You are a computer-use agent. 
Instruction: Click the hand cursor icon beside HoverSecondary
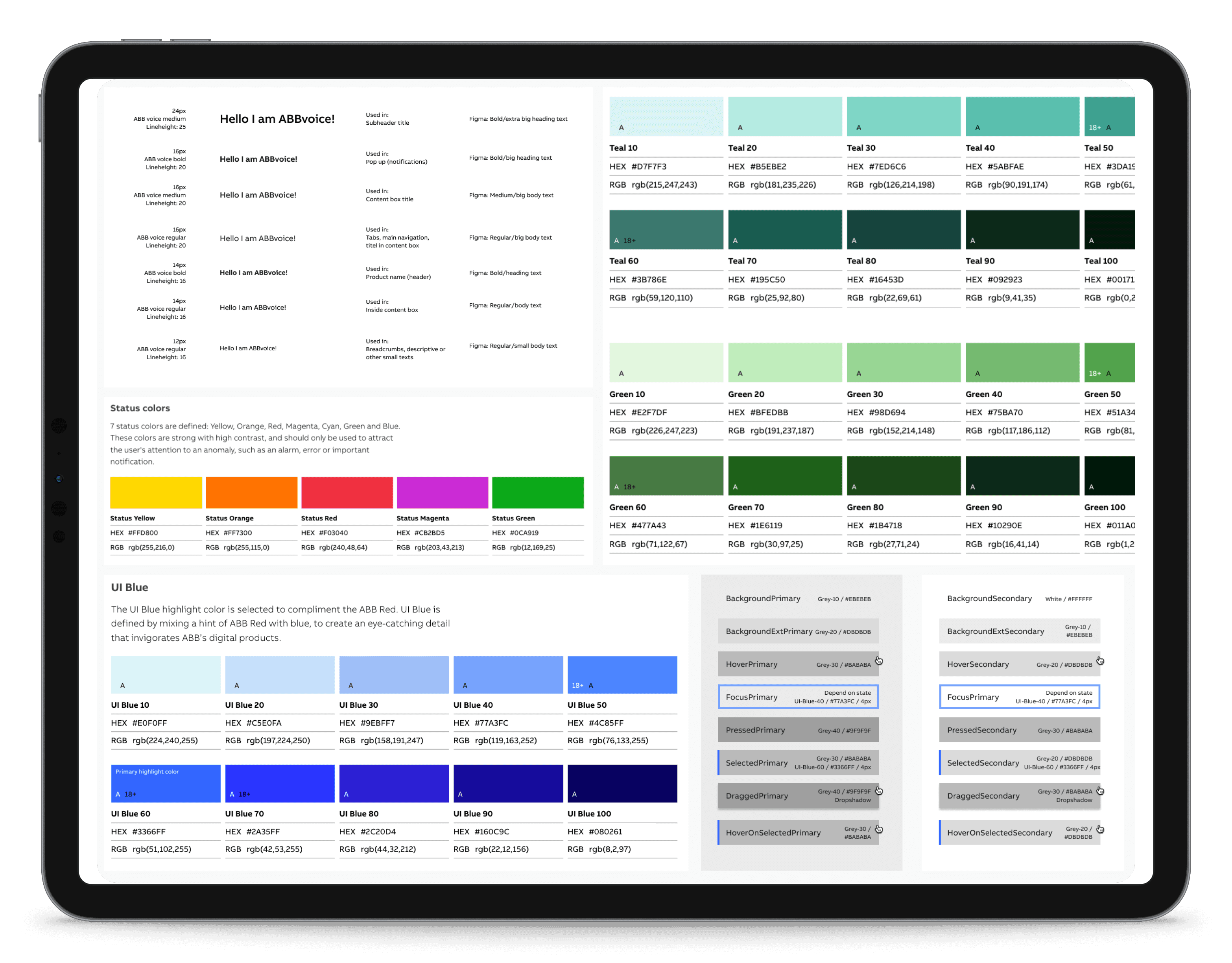[1100, 660]
